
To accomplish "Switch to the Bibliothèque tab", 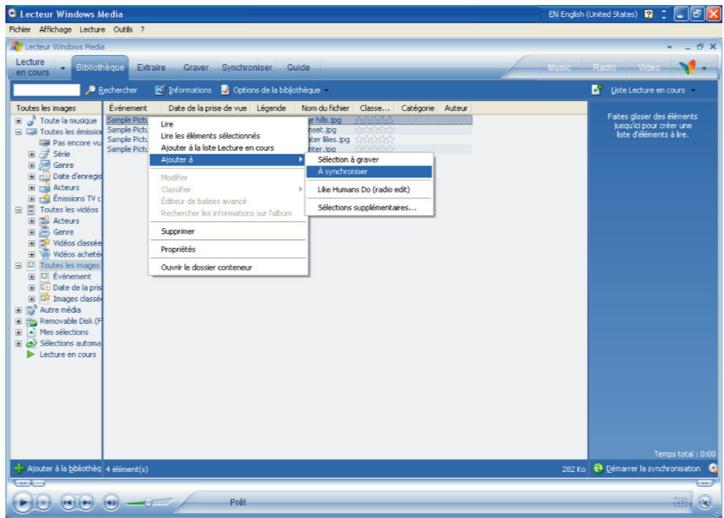I will (x=100, y=67).
